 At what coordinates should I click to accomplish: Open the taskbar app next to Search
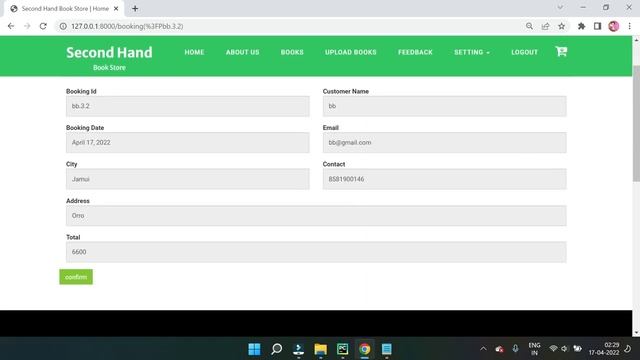click(298, 349)
